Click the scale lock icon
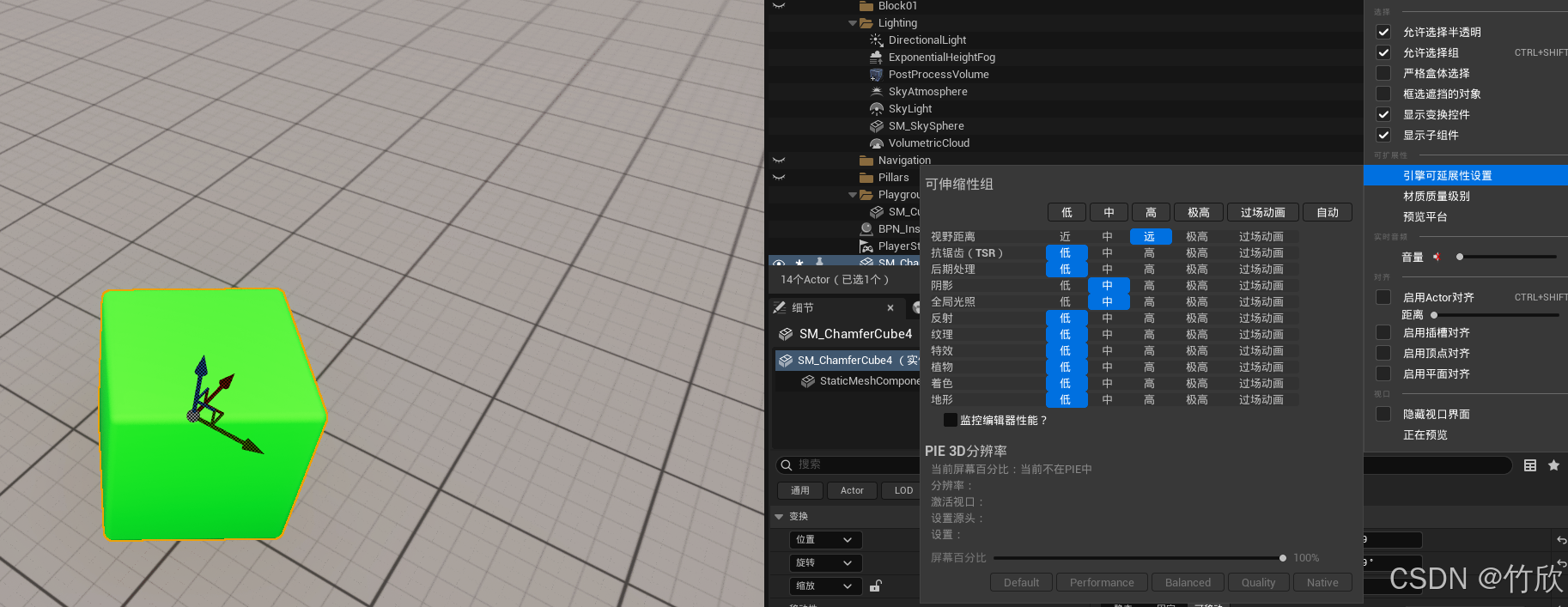 [x=876, y=586]
